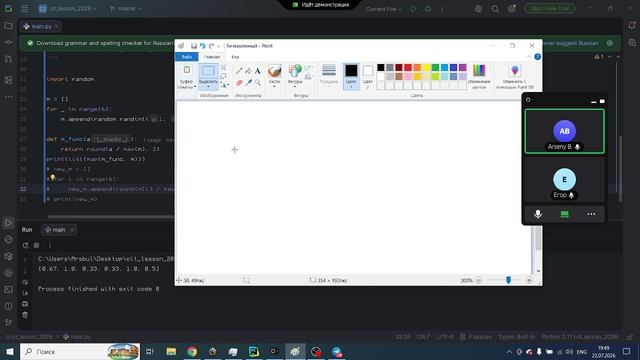Select the Pencil tool in Paint
Image resolution: width=640 pixels, height=360 pixels.
tap(239, 71)
